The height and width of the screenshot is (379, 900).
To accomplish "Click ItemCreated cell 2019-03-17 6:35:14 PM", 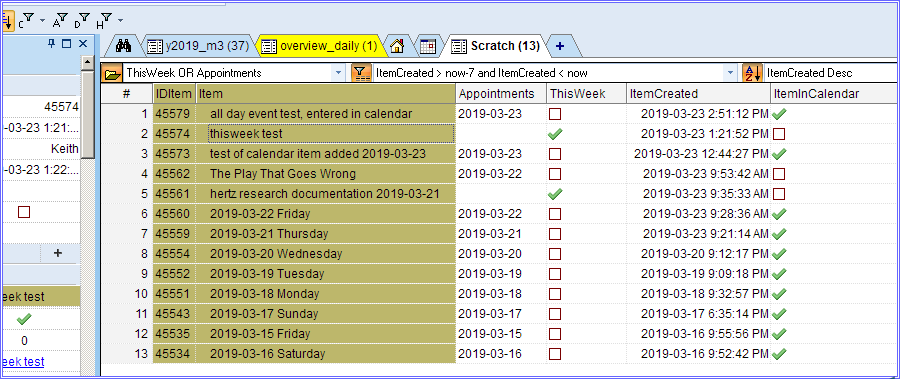I will [x=699, y=314].
